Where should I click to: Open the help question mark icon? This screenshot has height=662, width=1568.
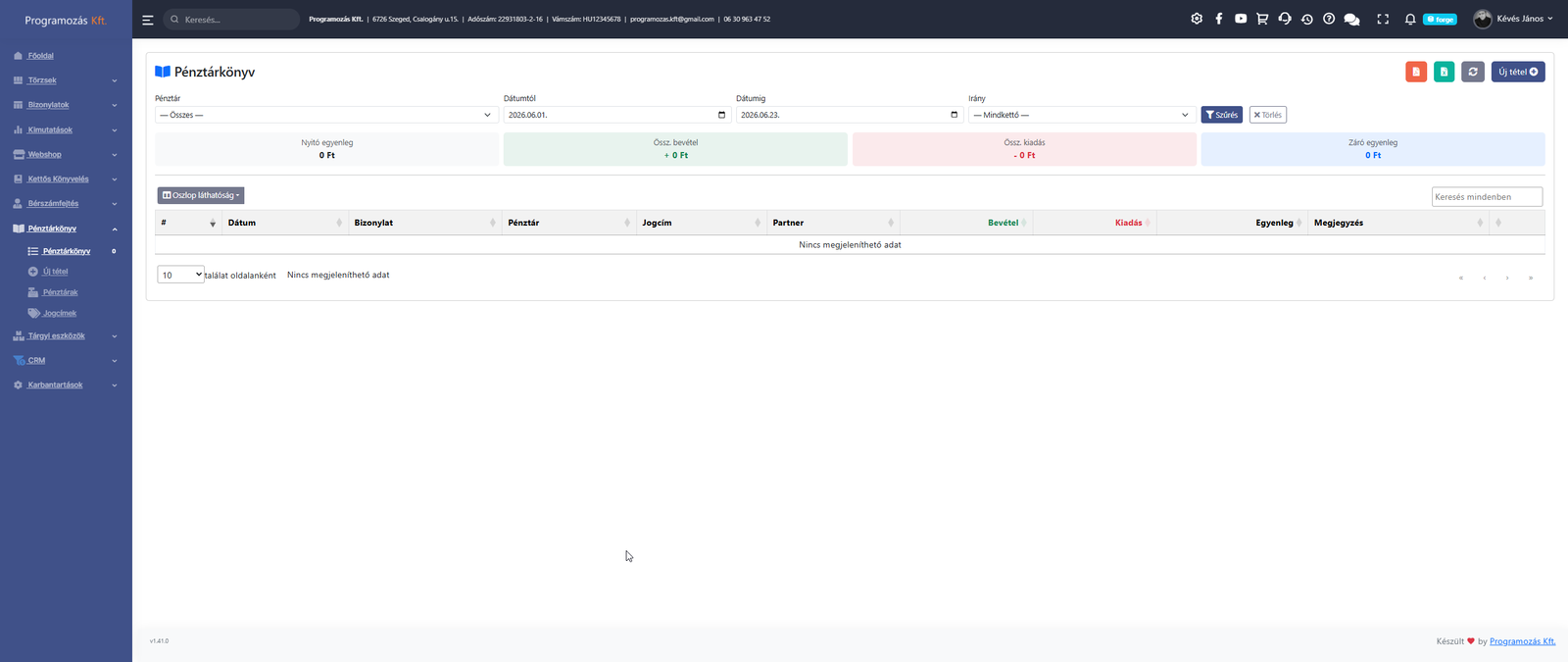click(1329, 19)
